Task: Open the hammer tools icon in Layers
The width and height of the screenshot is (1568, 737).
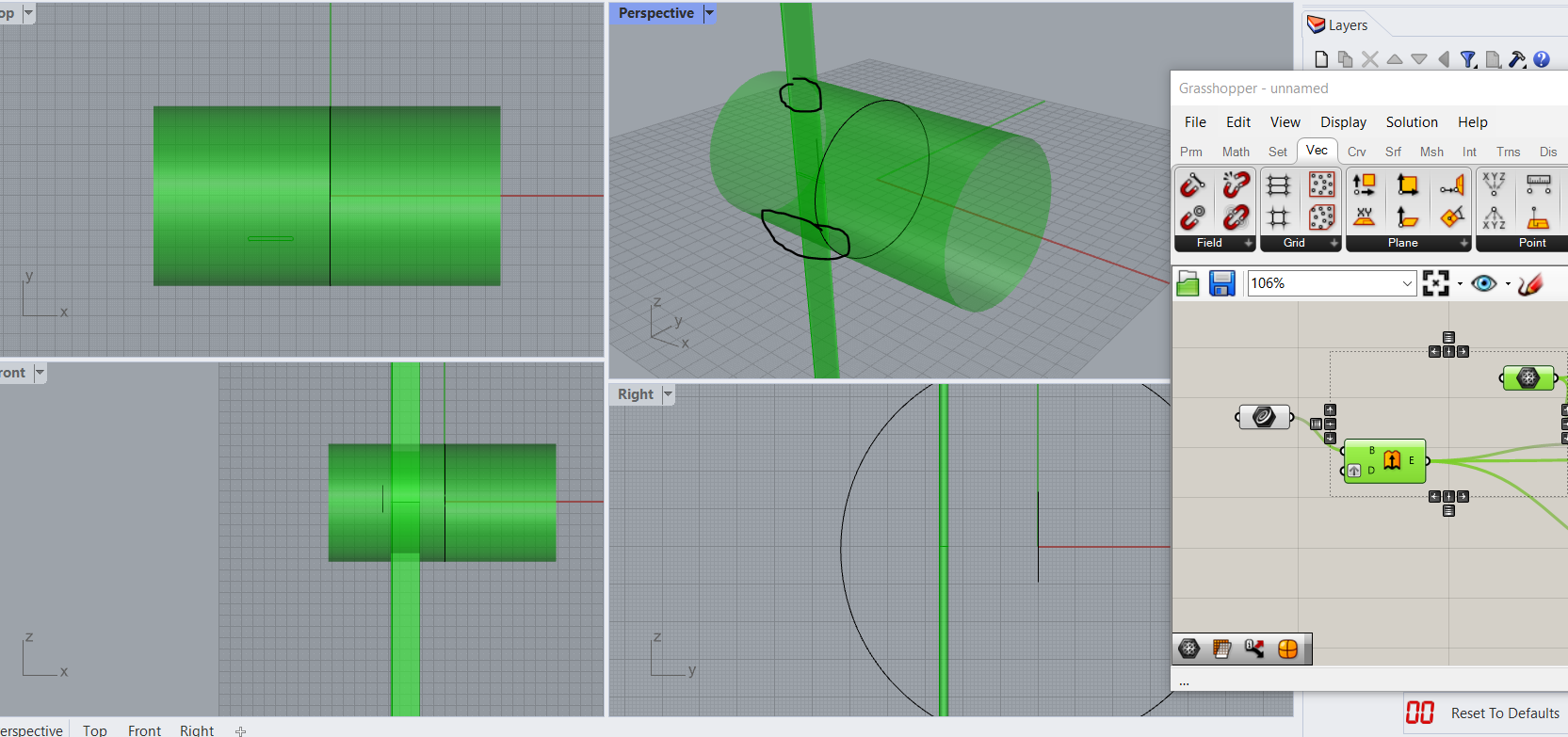Action: coord(1517,59)
